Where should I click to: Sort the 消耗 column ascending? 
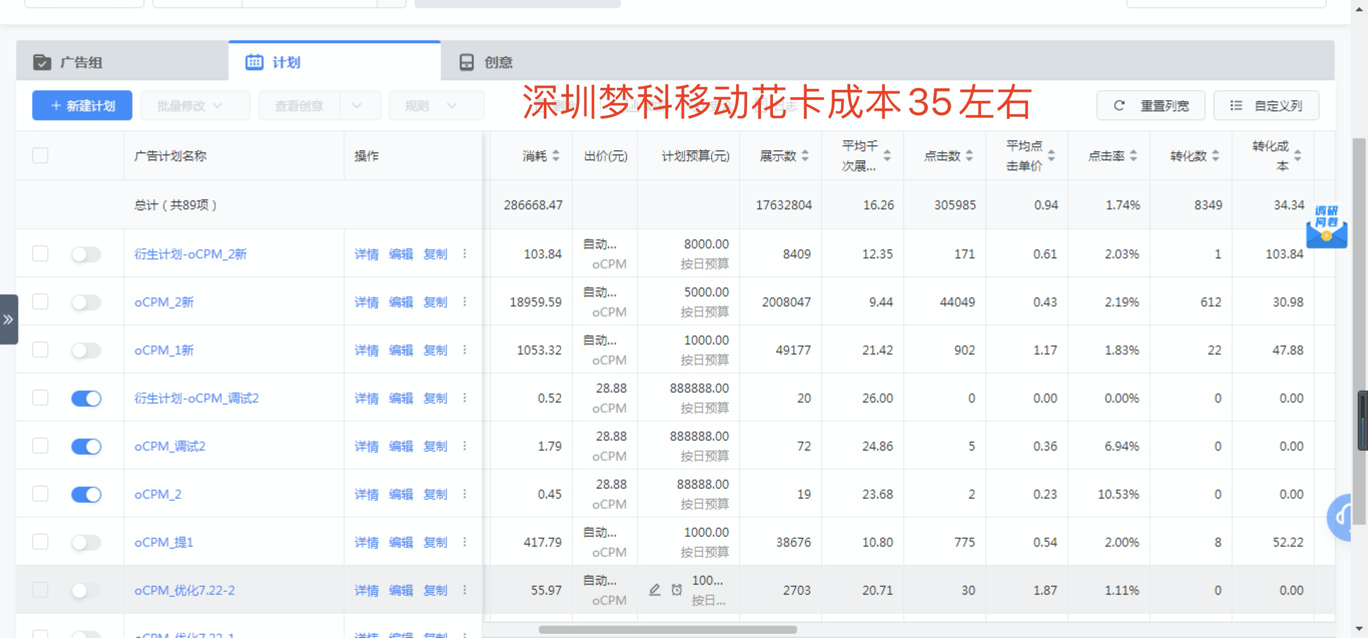pyautogui.click(x=557, y=150)
